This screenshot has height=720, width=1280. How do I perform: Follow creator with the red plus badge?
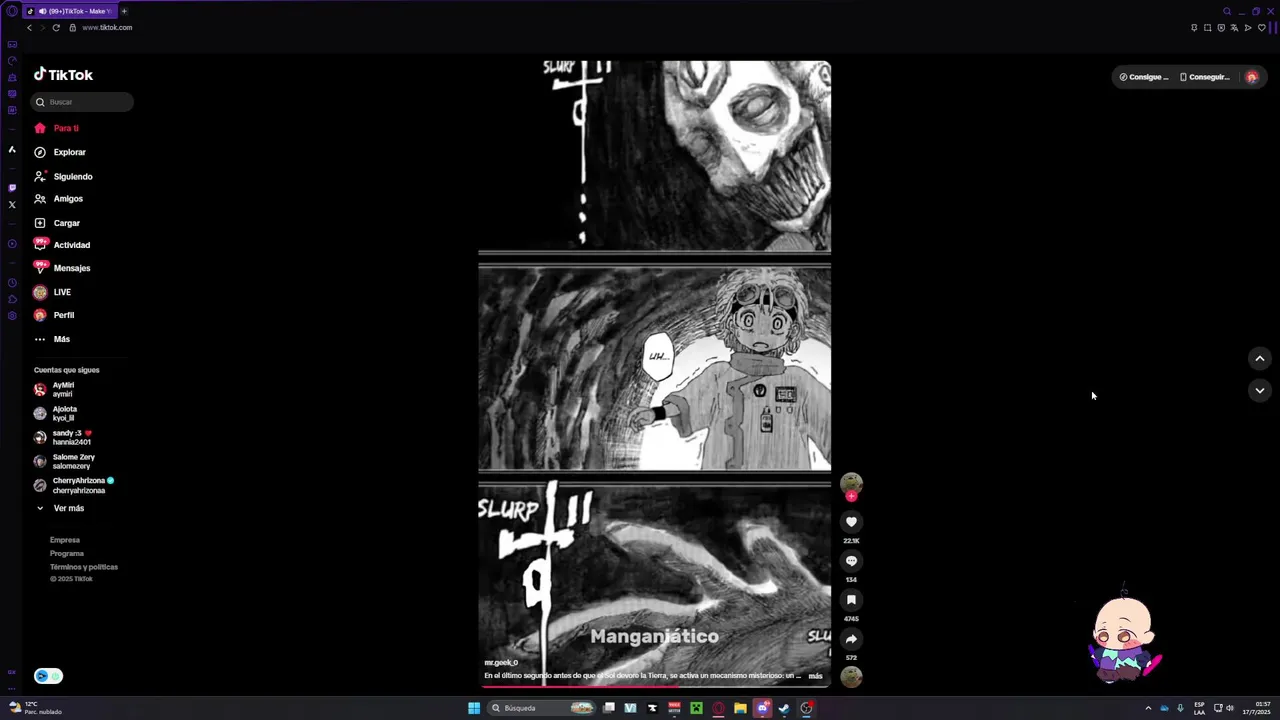click(x=851, y=496)
